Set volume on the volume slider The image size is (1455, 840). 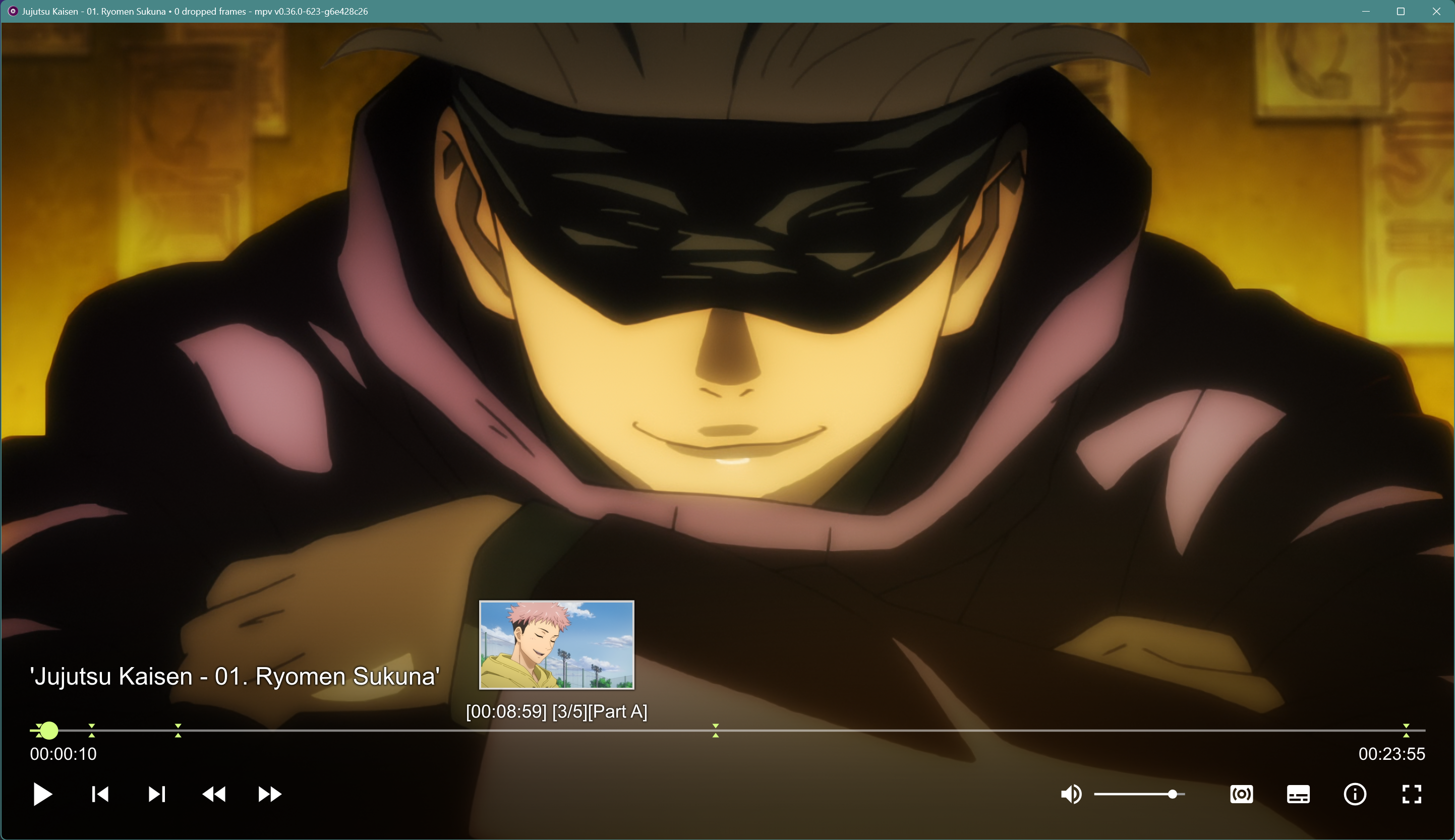pos(1139,795)
